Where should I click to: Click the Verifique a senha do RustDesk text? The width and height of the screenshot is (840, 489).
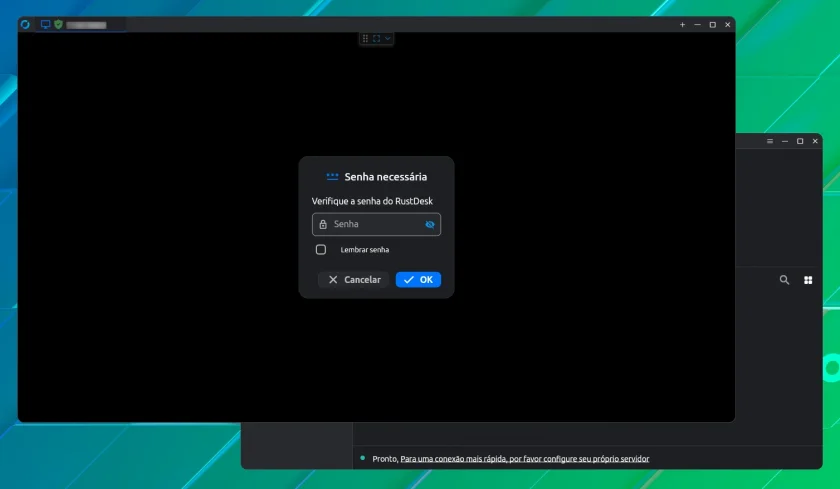pyautogui.click(x=372, y=201)
